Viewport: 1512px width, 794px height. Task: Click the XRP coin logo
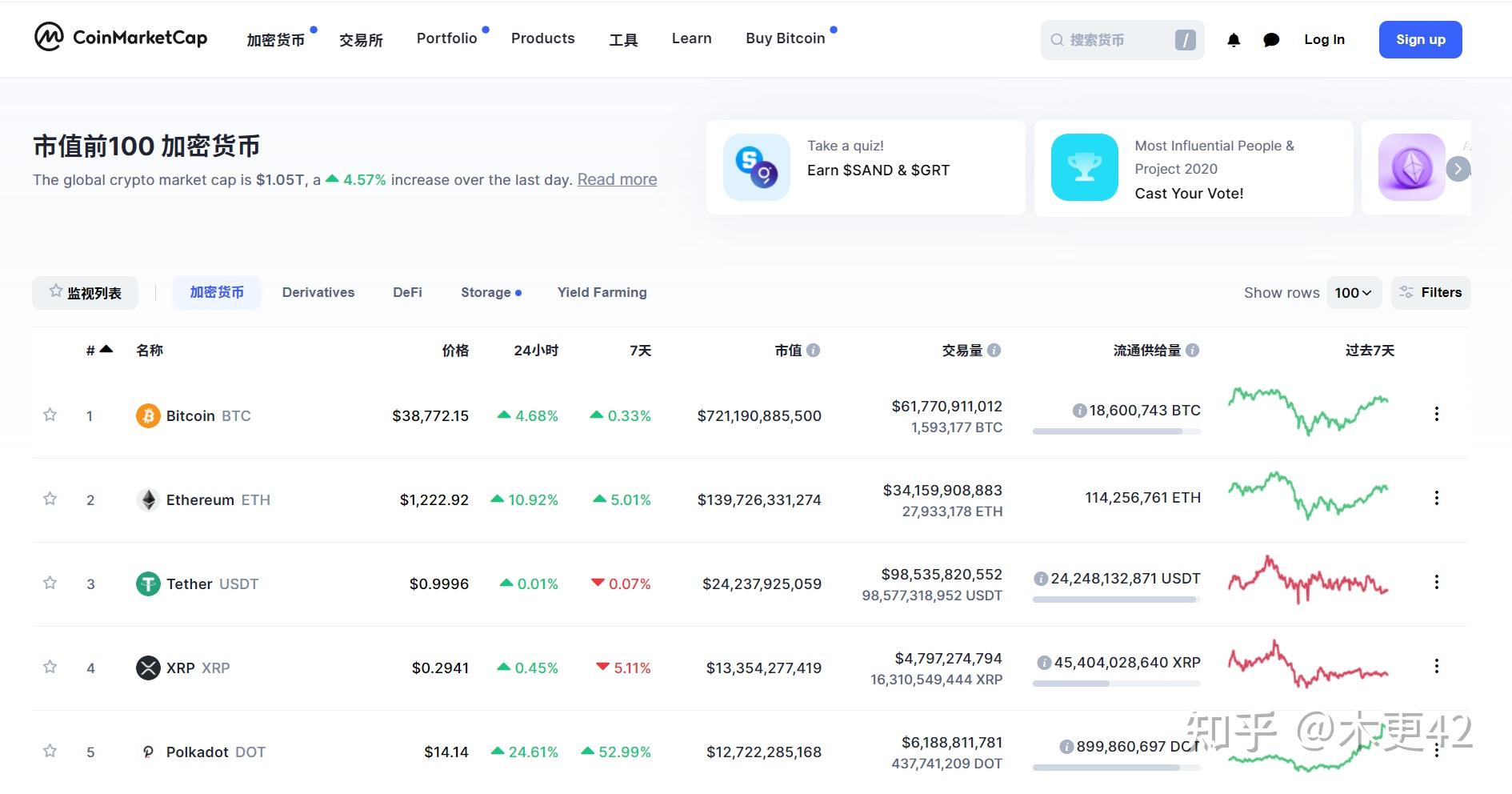click(148, 668)
